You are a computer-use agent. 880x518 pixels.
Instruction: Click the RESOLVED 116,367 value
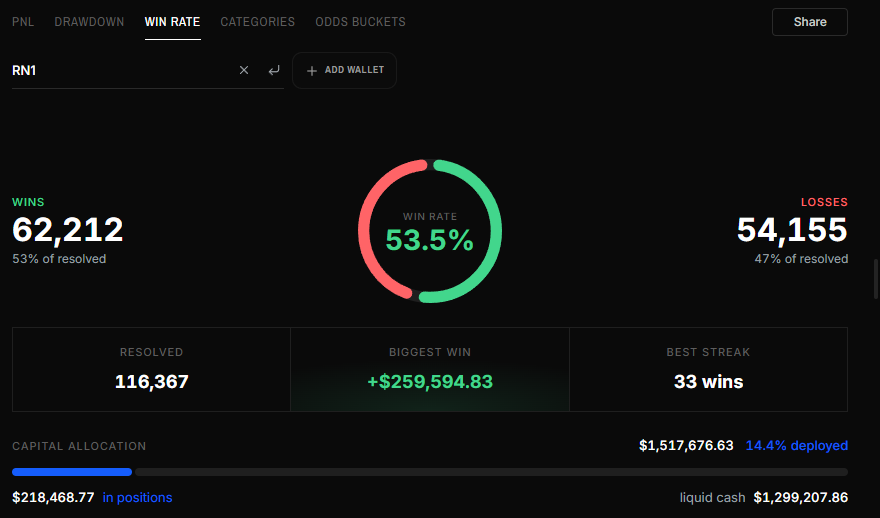(152, 382)
